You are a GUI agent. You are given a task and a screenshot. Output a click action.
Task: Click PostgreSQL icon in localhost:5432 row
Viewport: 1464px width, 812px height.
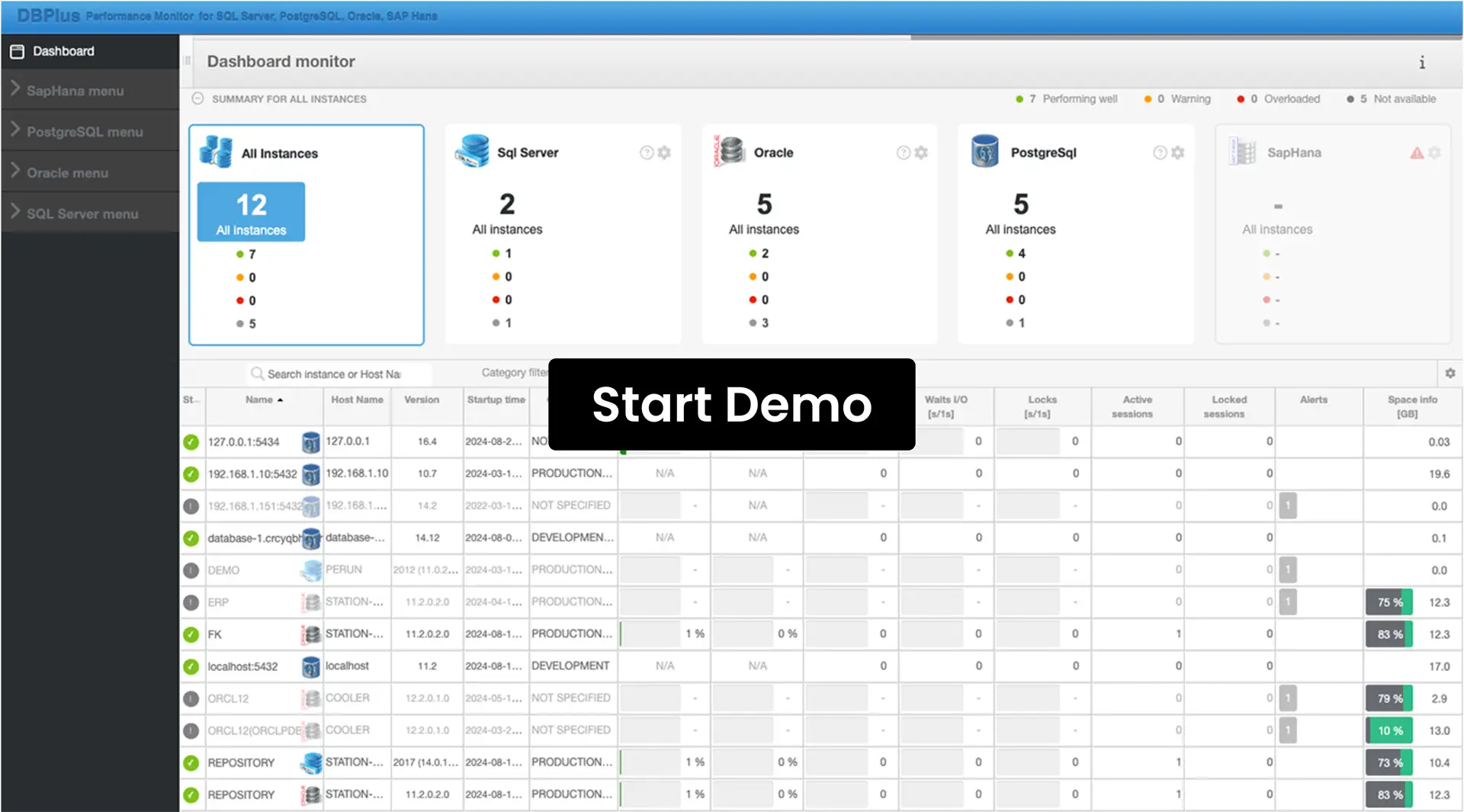(x=310, y=666)
